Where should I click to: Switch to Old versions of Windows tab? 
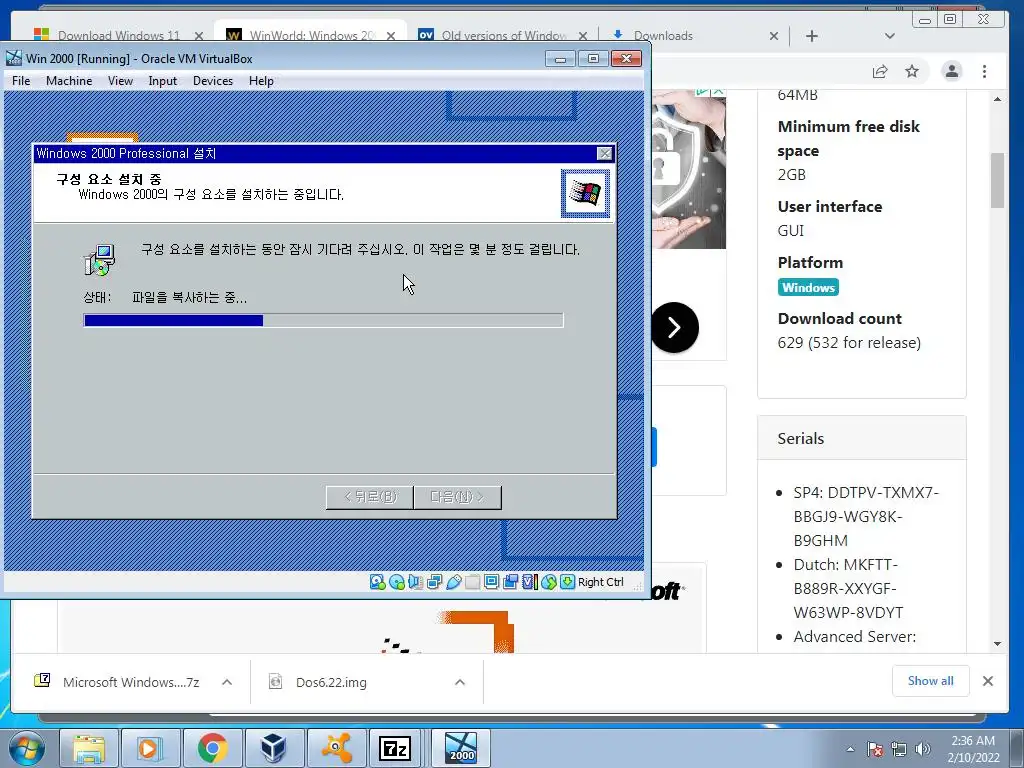click(x=503, y=35)
